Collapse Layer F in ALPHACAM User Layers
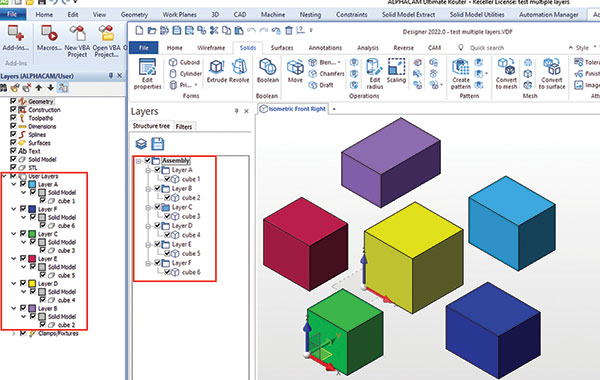This screenshot has height=380, width=600. pos(14,209)
